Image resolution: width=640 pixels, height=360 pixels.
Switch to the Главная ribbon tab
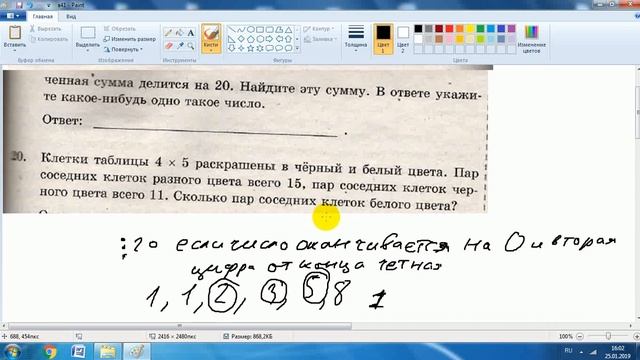tap(42, 17)
